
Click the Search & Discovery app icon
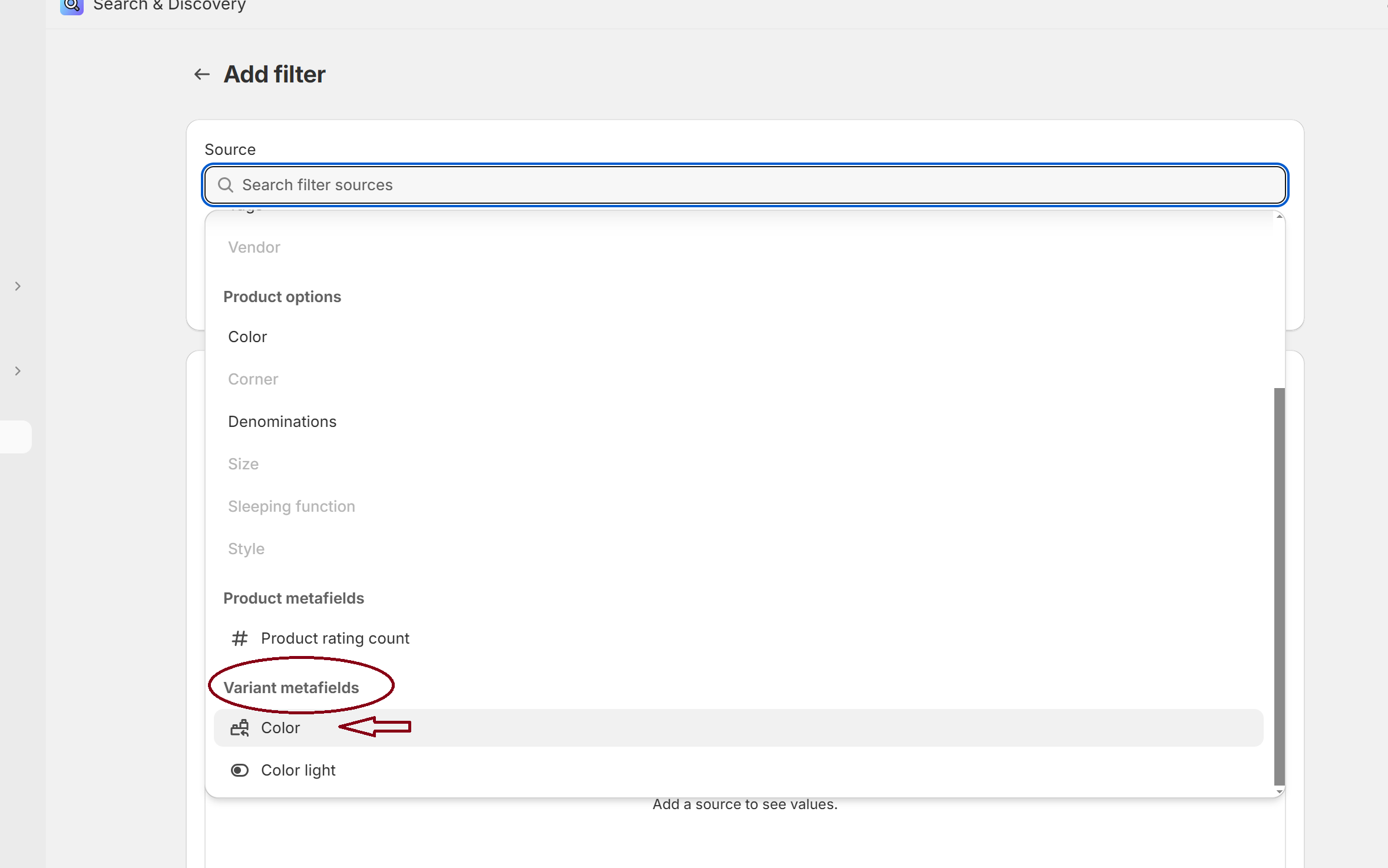pyautogui.click(x=71, y=6)
